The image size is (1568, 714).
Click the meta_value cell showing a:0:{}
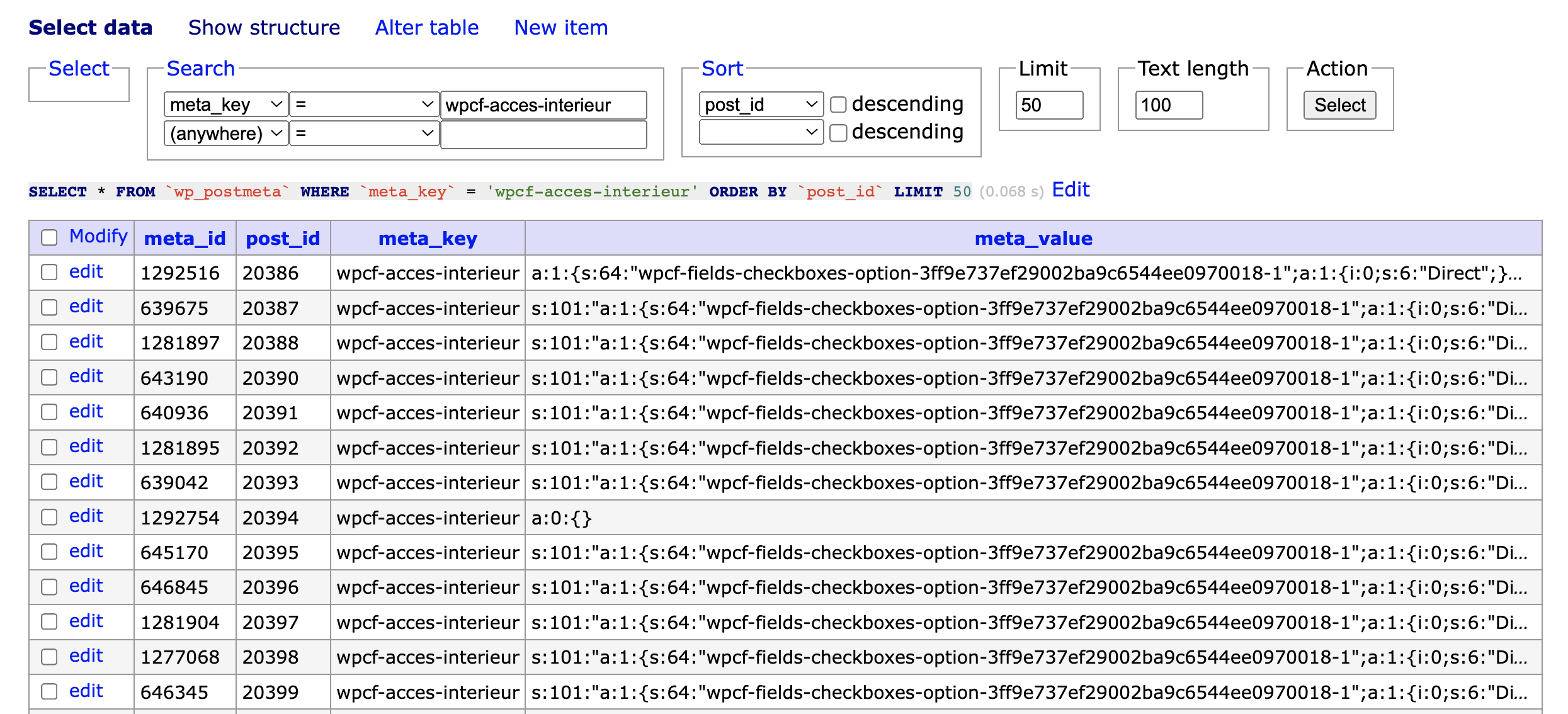[x=1033, y=518]
